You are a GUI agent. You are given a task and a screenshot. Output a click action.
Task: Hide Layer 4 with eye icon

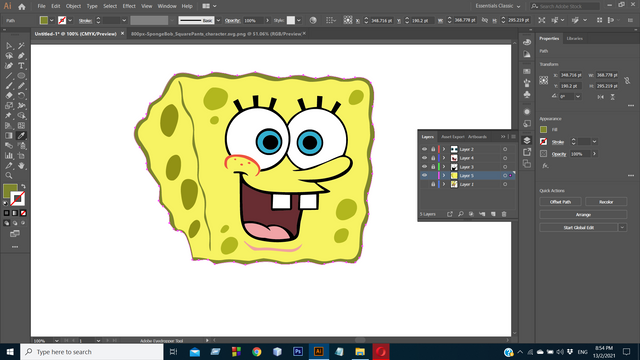point(424,158)
